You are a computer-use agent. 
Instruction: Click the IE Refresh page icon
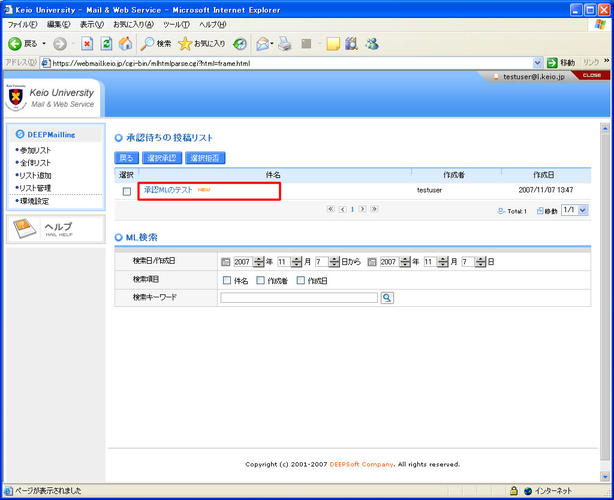tap(106, 44)
